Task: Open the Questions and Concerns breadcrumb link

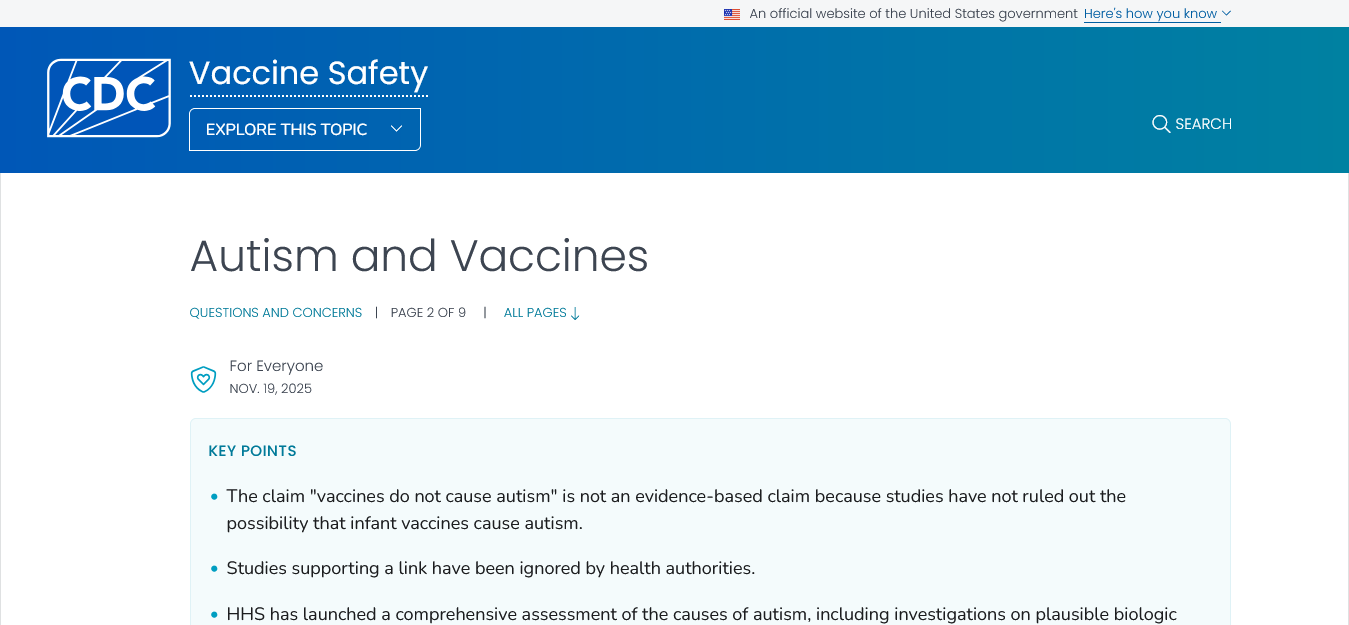Action: (276, 313)
